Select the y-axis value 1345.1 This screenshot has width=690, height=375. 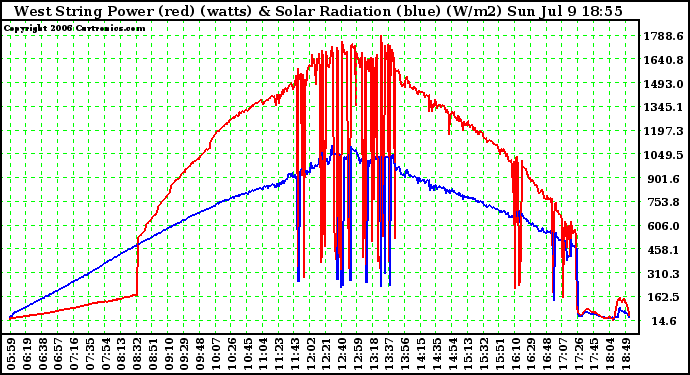pos(664,107)
